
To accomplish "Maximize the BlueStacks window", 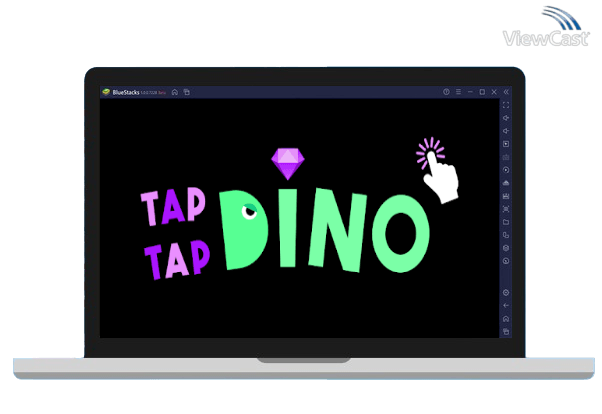I will (x=482, y=92).
